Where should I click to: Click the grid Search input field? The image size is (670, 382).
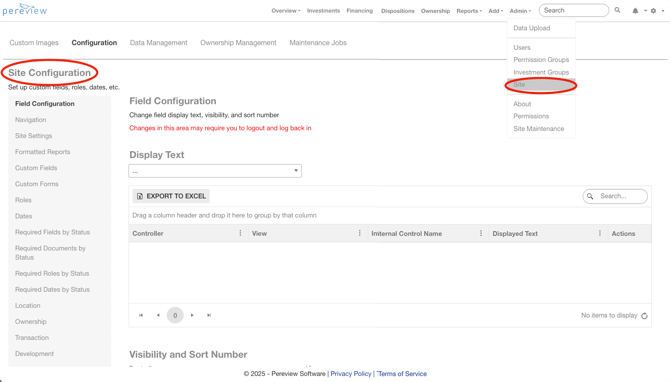(x=615, y=196)
